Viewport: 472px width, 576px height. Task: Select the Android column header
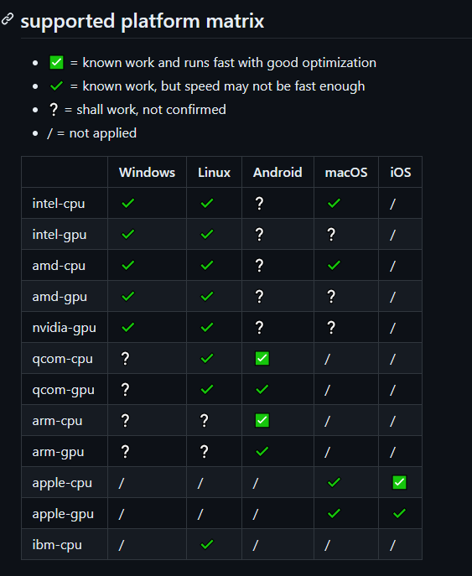[278, 172]
